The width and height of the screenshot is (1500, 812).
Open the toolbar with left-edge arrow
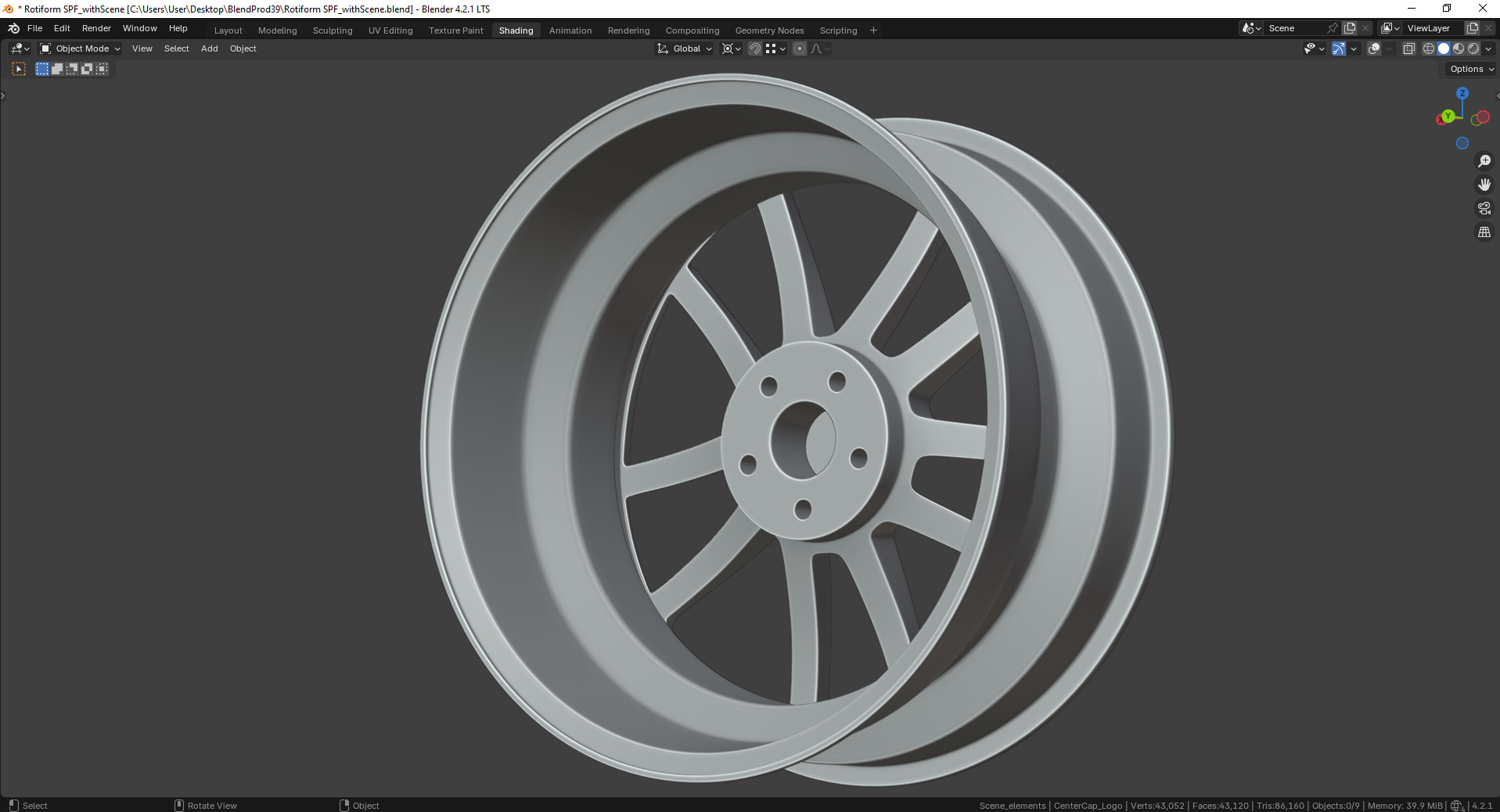3,95
